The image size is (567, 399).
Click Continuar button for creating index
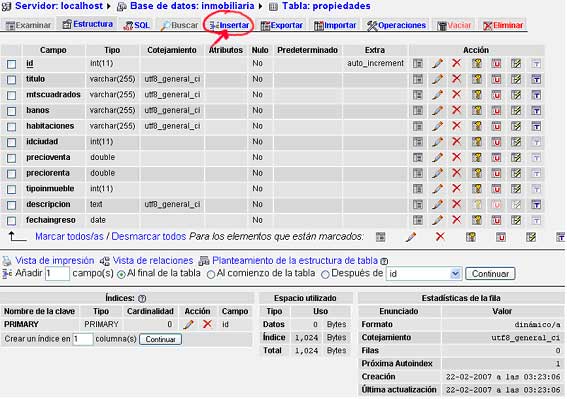click(161, 339)
